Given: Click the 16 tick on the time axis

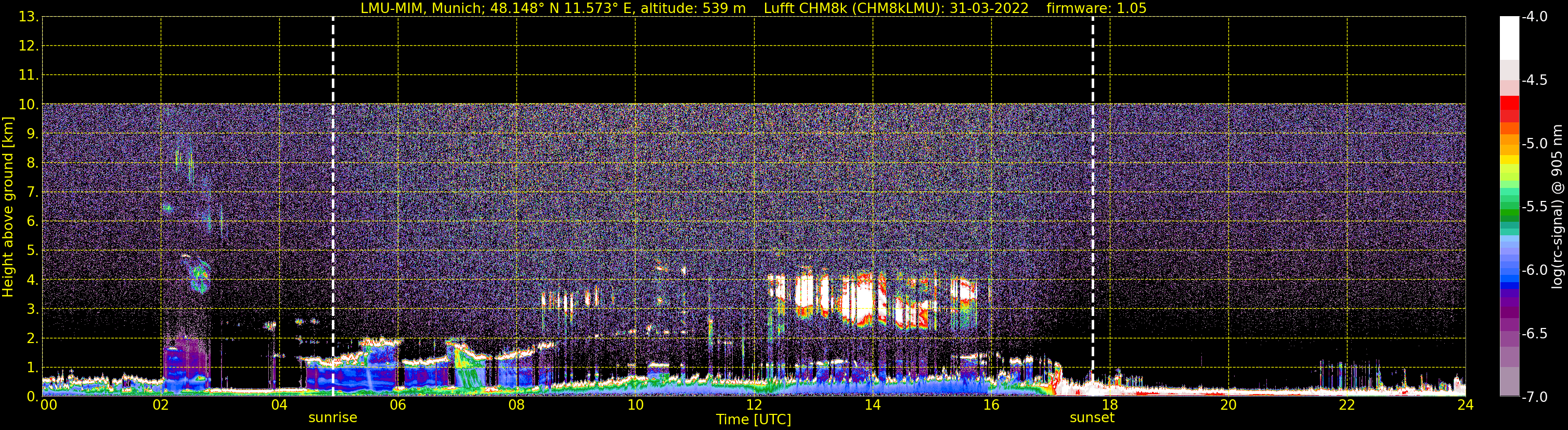Looking at the screenshot, I should 992,405.
